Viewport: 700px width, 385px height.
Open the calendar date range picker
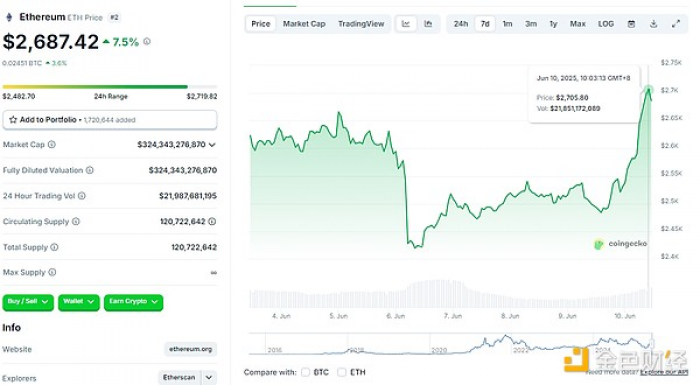631,24
